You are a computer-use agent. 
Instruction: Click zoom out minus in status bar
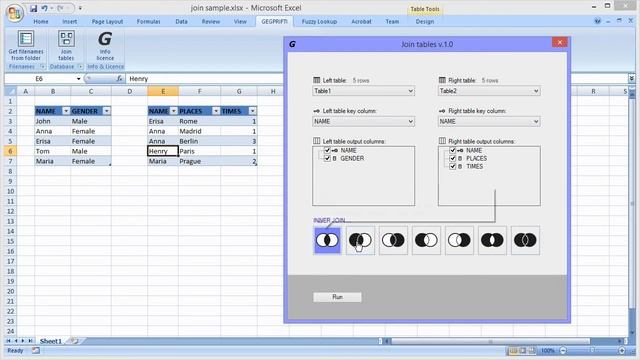coord(563,351)
